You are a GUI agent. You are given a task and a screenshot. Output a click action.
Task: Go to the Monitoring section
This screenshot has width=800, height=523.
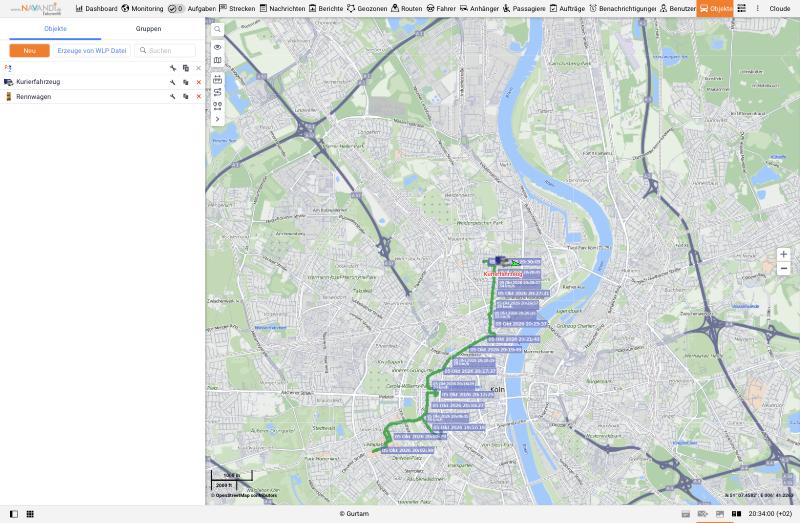[142, 9]
